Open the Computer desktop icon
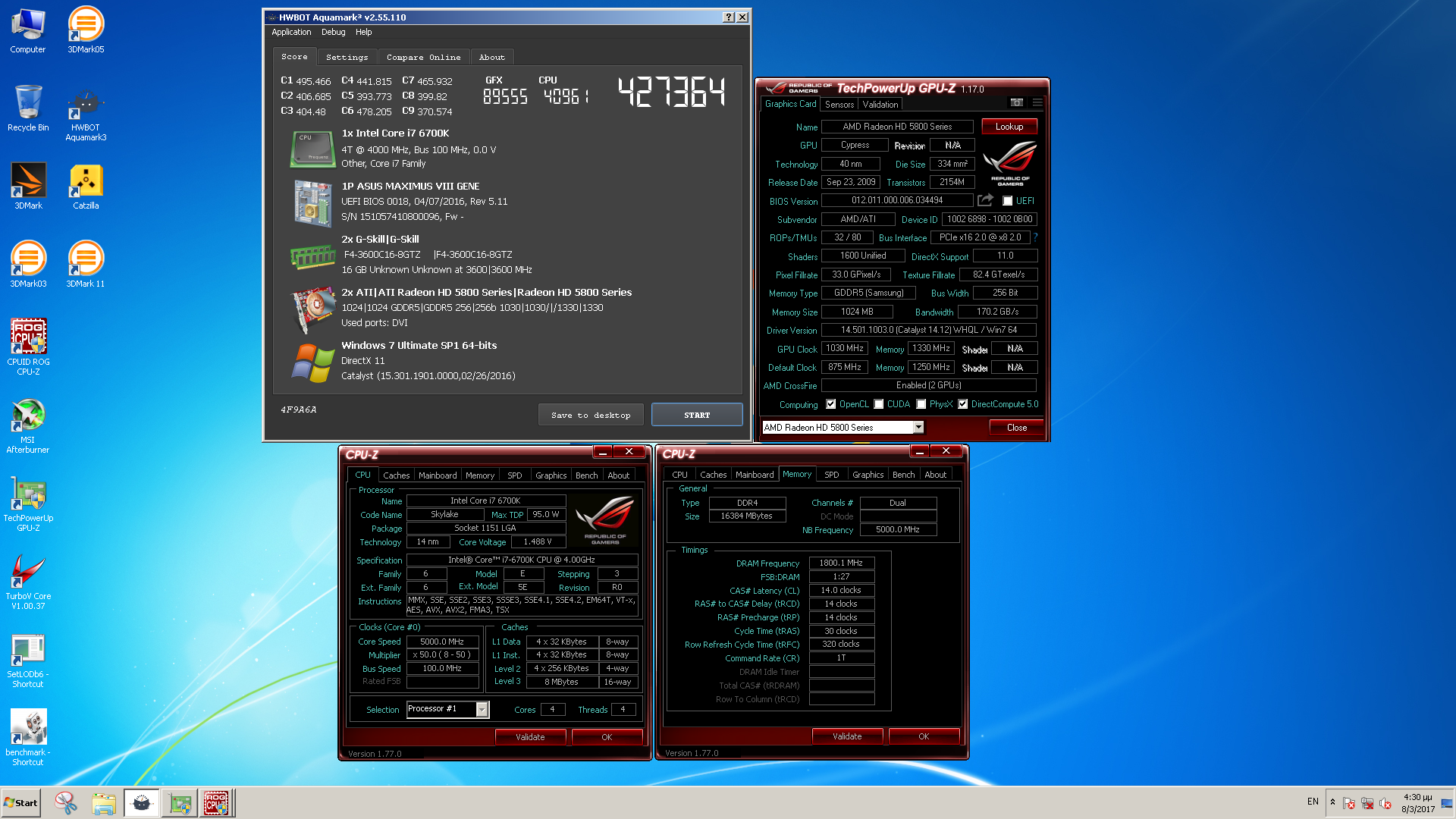Screen dimensions: 1456x819 click(28, 30)
